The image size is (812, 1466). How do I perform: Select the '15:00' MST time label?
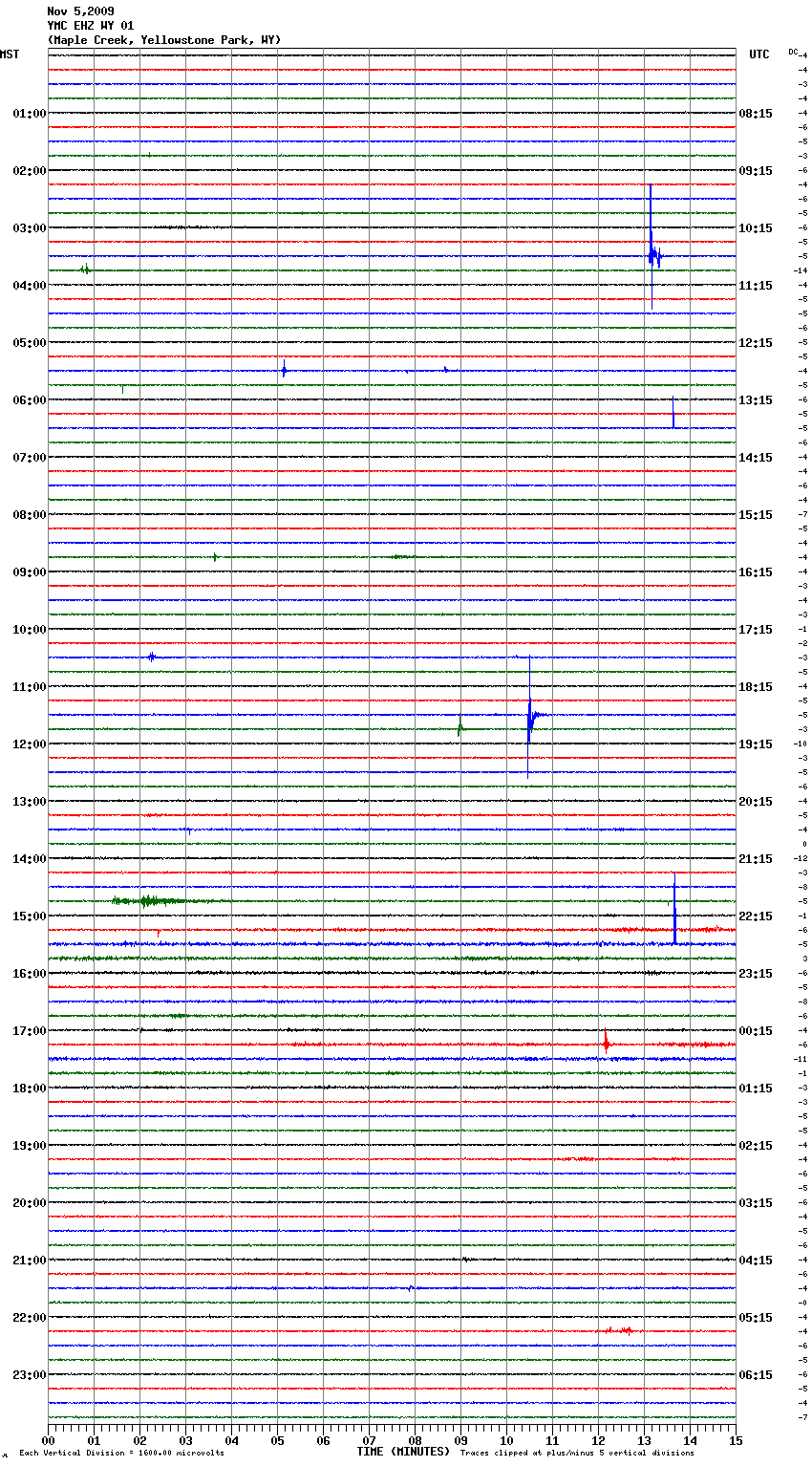[30, 916]
